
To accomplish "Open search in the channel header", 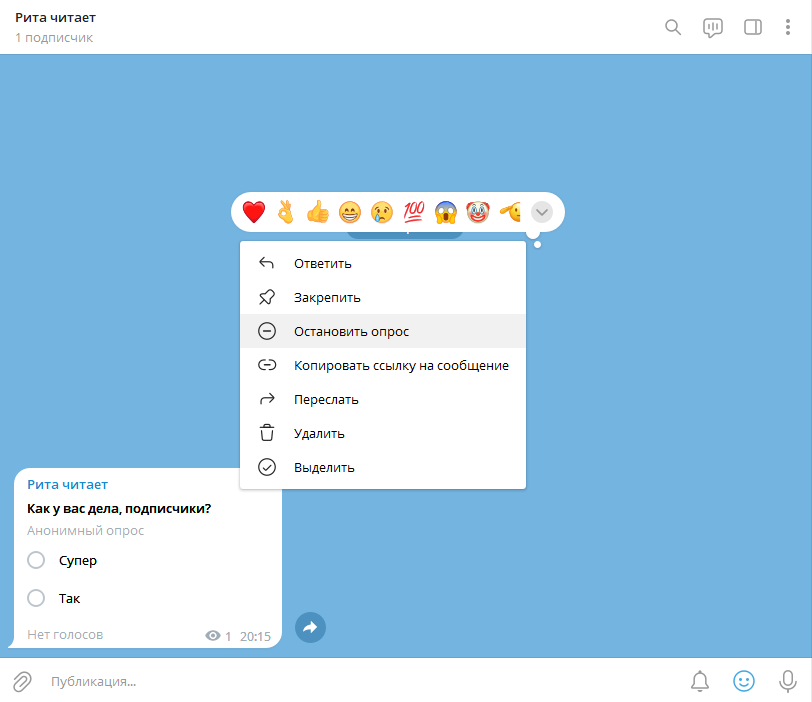I will pyautogui.click(x=674, y=27).
